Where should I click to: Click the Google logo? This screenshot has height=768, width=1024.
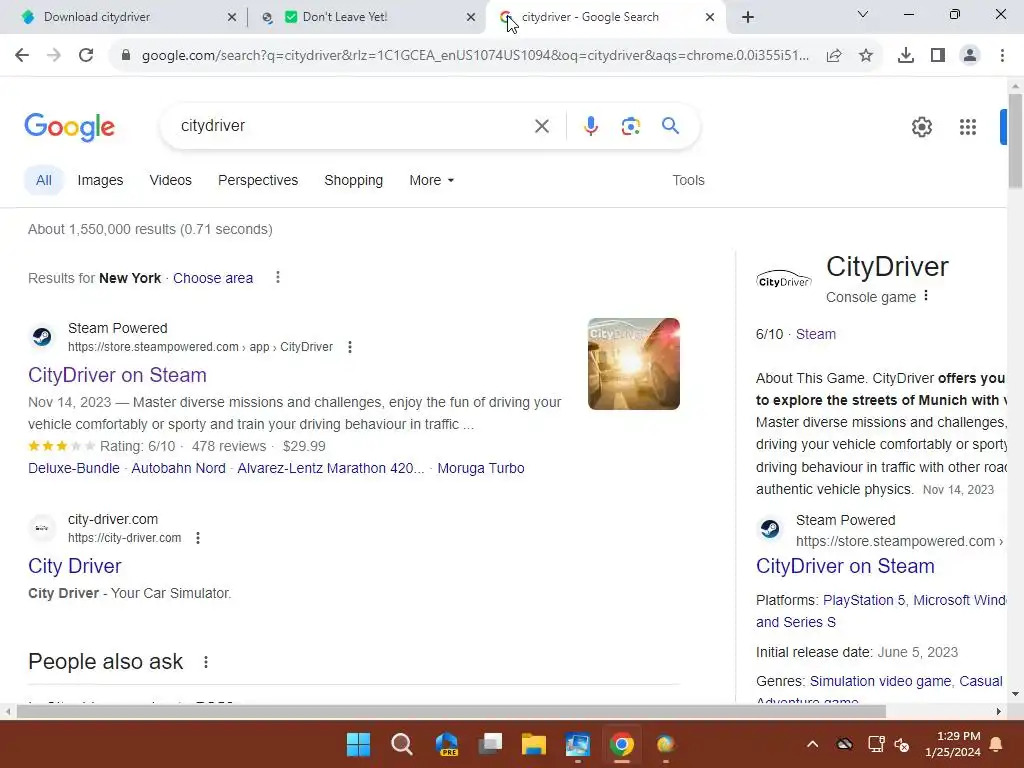pyautogui.click(x=69, y=127)
